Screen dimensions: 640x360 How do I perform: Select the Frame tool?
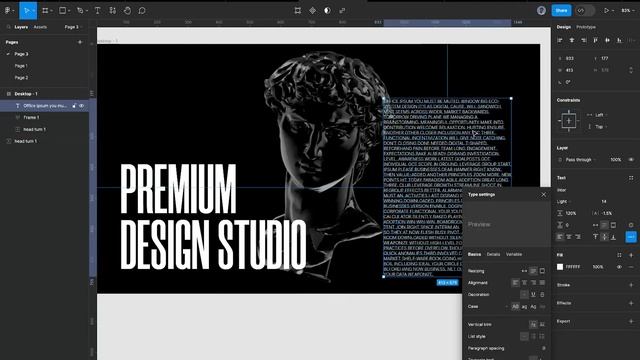[x=45, y=11]
